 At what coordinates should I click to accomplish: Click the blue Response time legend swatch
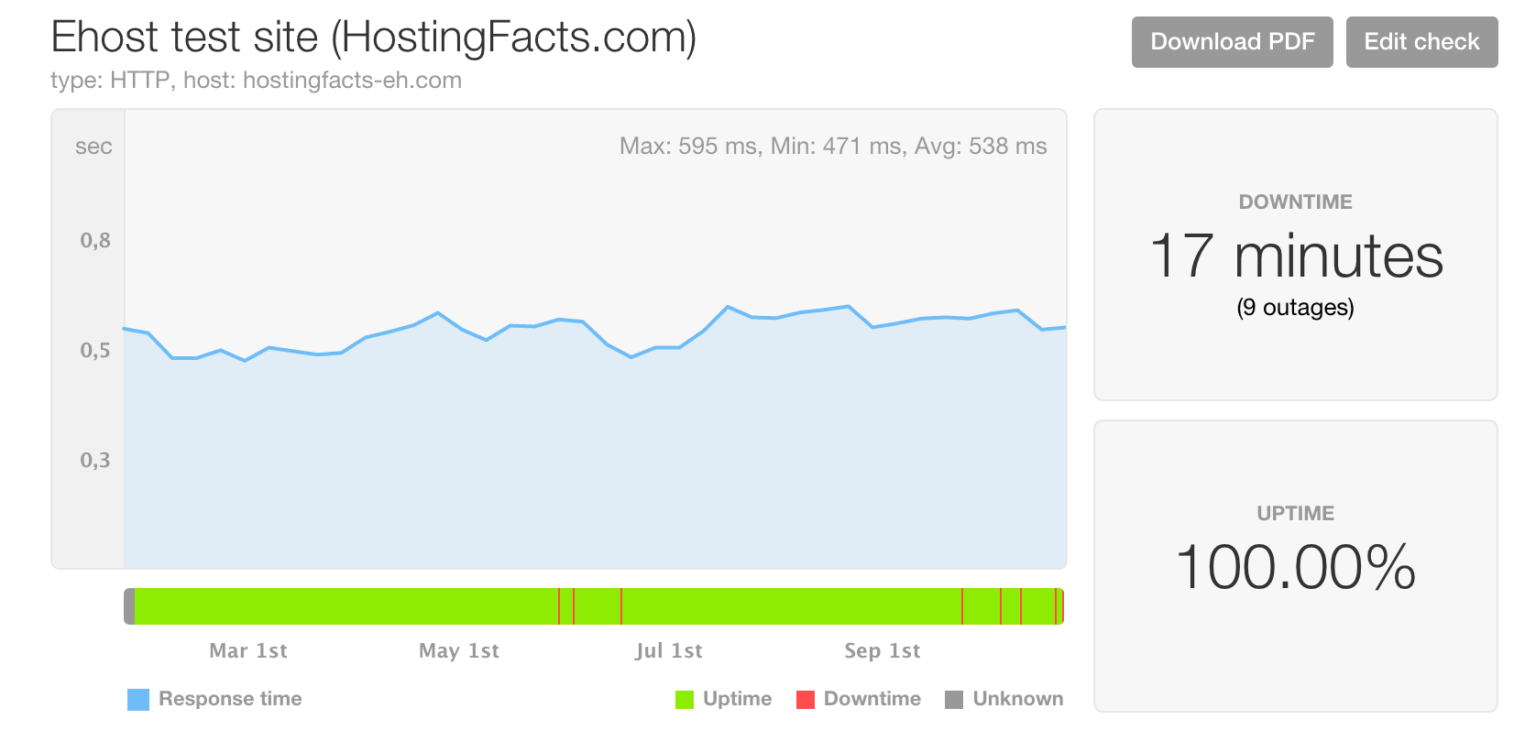[138, 700]
